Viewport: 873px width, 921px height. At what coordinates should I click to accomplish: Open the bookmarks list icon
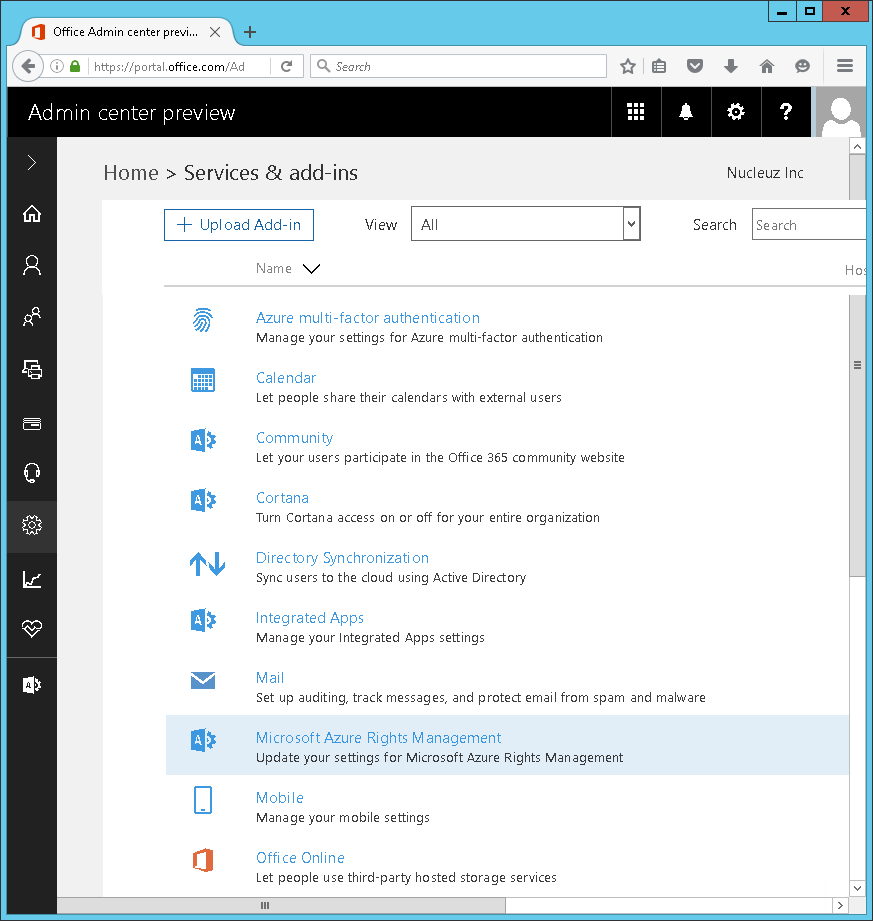(659, 66)
